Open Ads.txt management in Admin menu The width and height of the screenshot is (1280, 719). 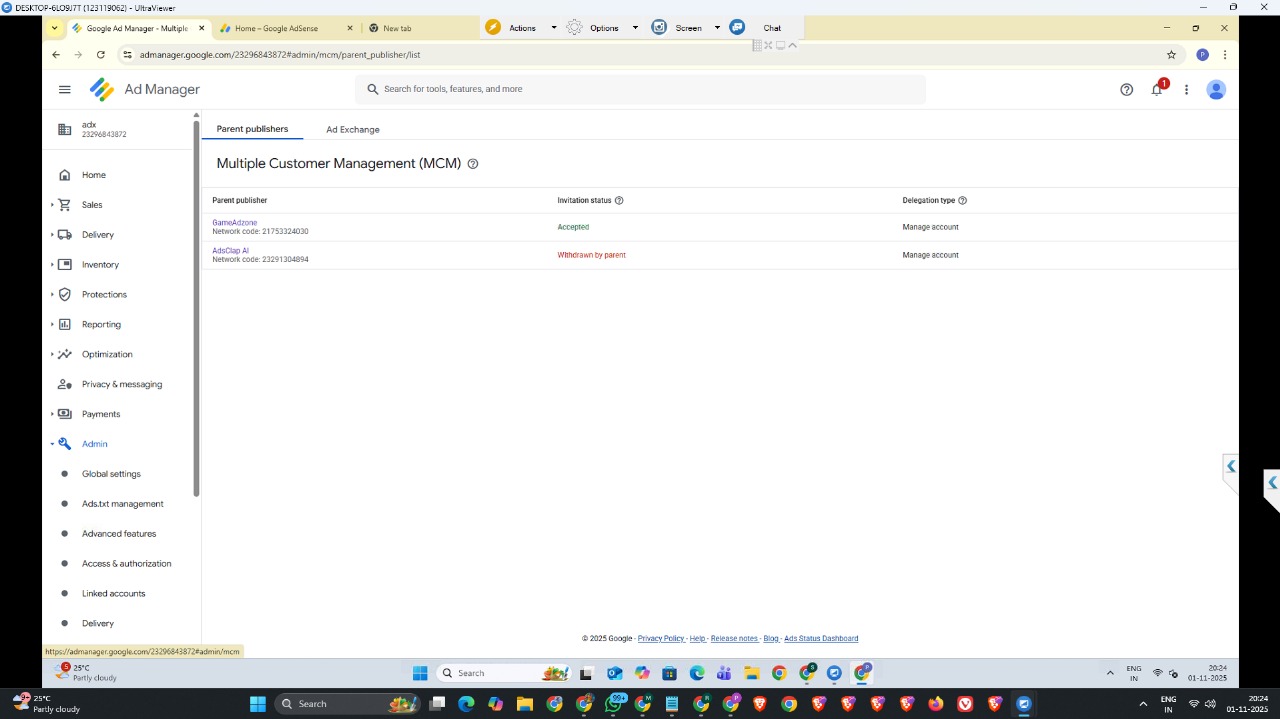tap(122, 504)
